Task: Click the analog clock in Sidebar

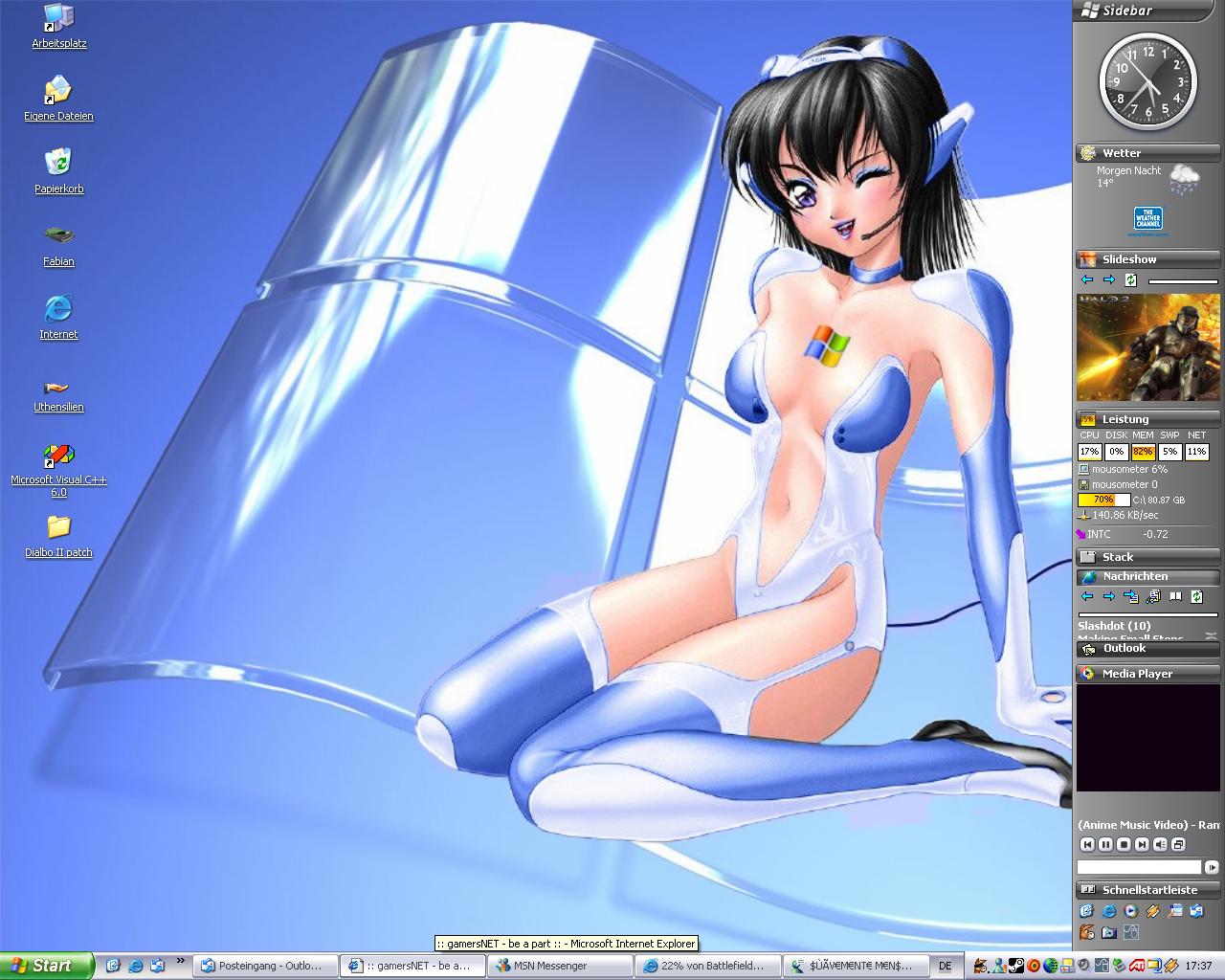Action: click(x=1147, y=81)
